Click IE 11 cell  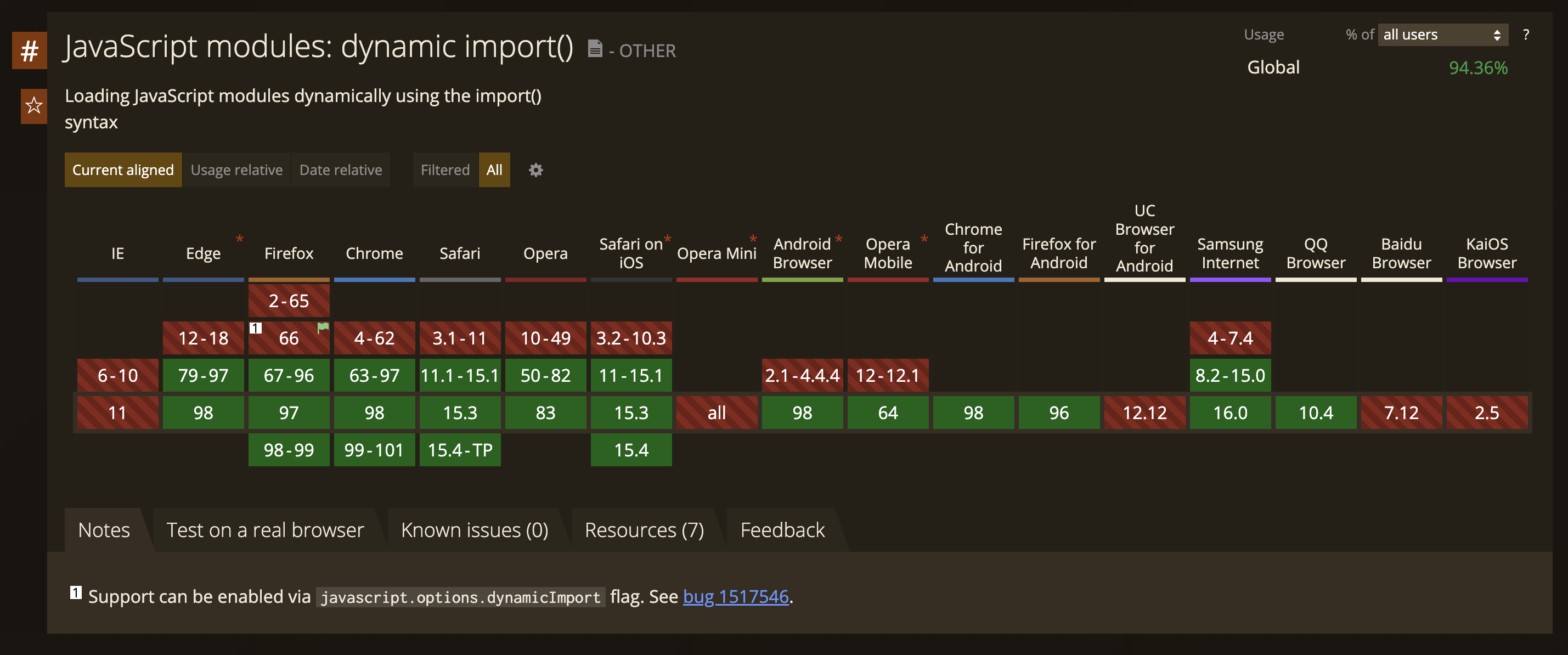(117, 413)
